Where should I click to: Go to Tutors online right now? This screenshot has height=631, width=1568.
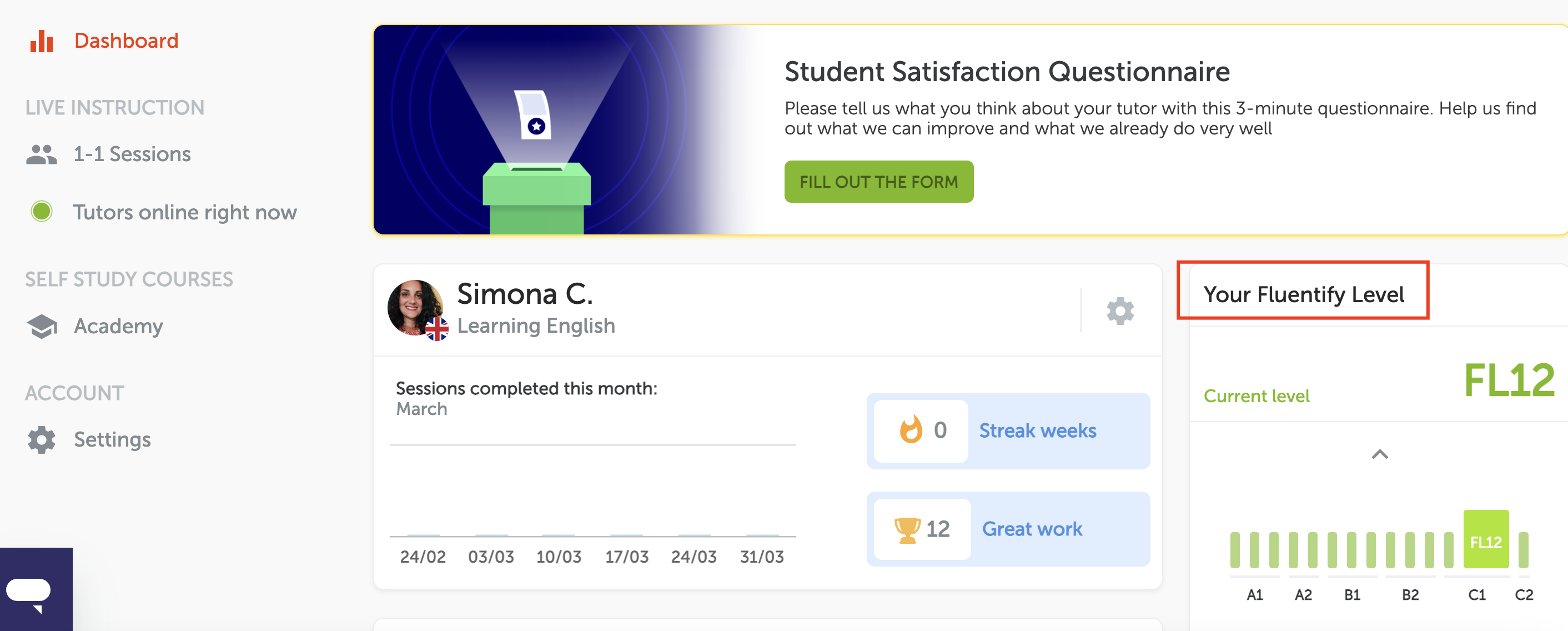click(184, 212)
